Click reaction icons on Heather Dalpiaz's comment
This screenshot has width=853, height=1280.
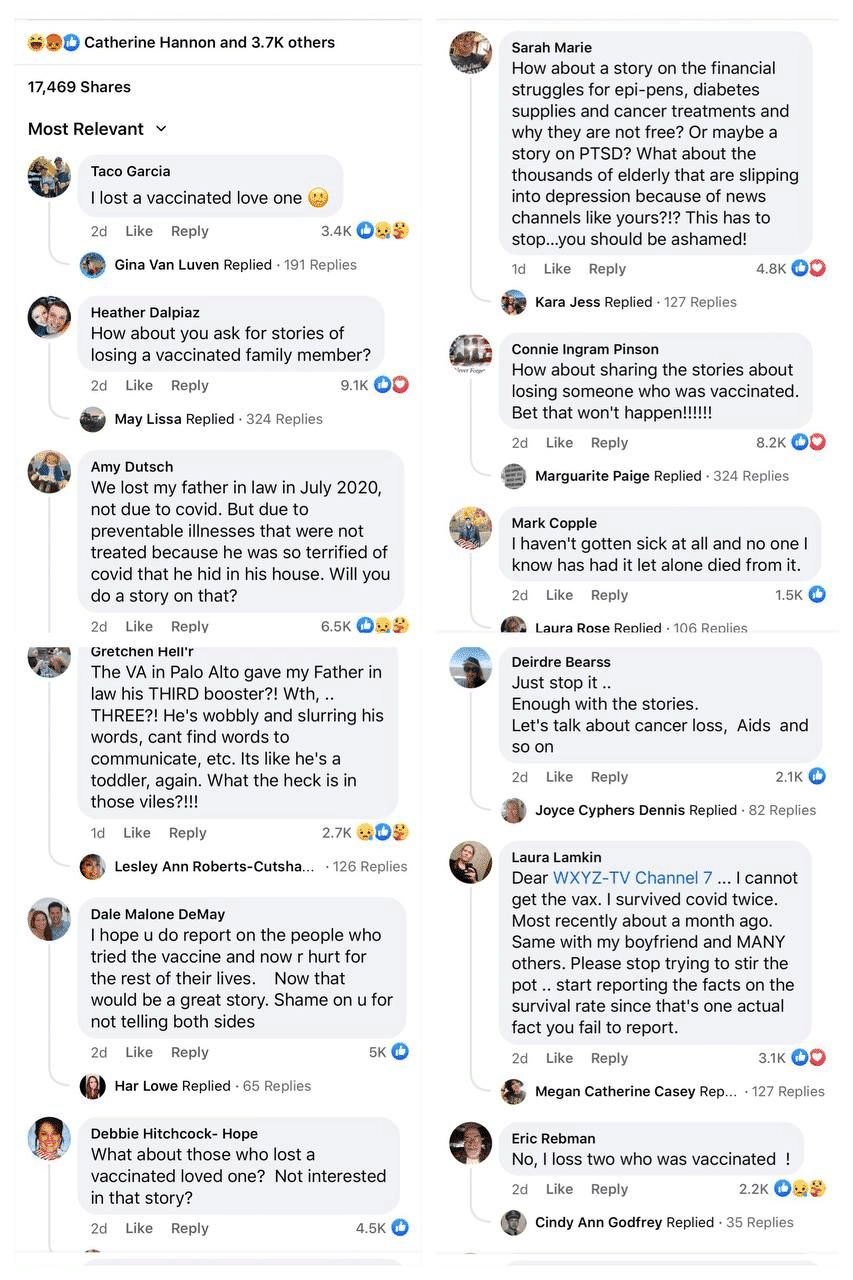click(391, 385)
